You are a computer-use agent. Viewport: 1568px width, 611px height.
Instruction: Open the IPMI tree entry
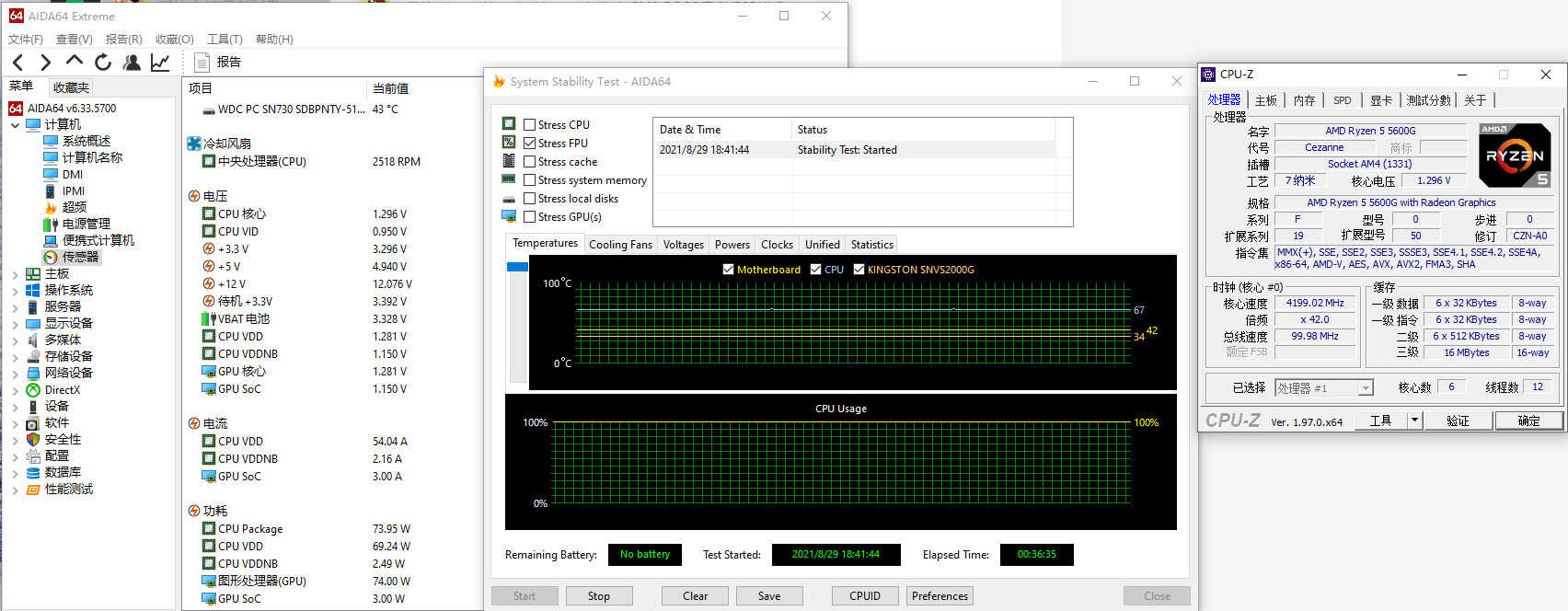[74, 190]
